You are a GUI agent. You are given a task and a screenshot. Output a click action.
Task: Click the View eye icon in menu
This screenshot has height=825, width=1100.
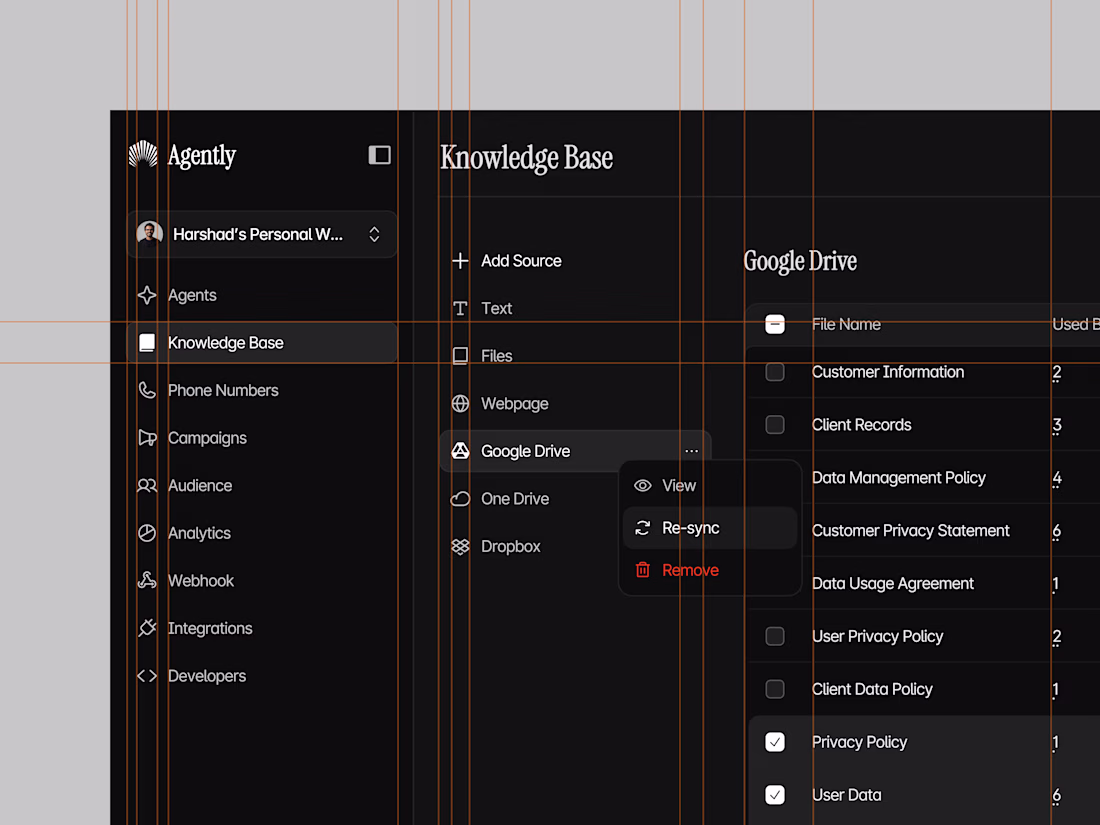[643, 485]
